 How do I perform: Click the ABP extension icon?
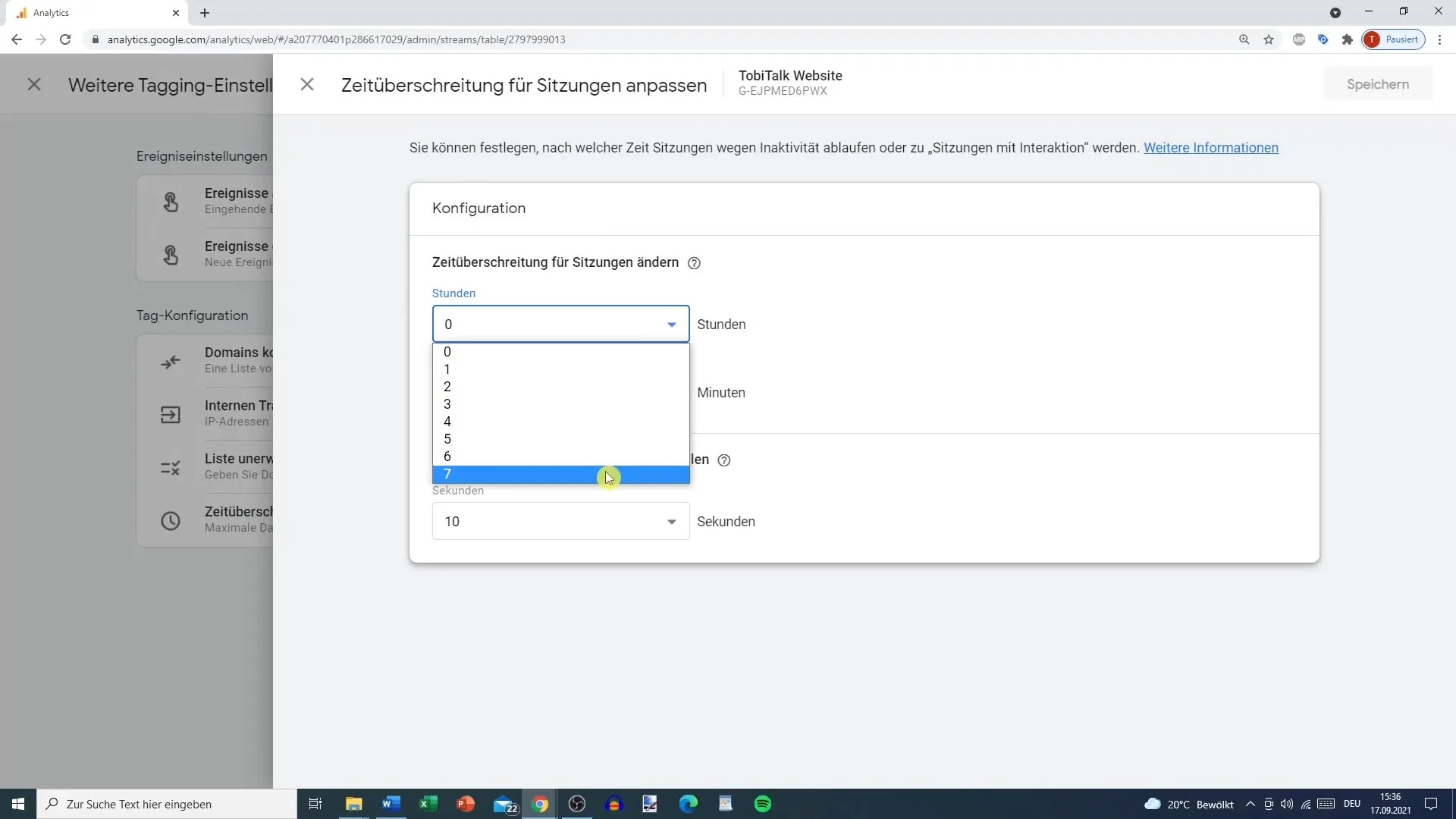point(1299,39)
